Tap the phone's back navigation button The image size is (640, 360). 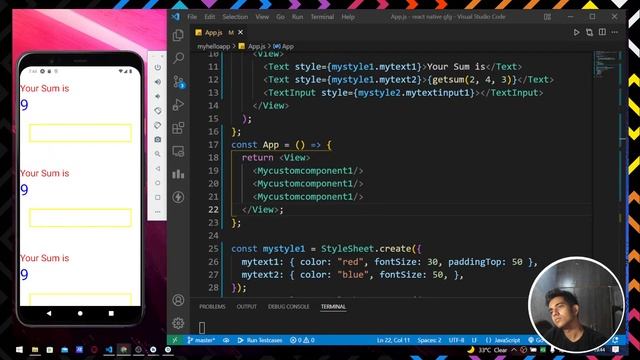pyautogui.click(x=49, y=313)
